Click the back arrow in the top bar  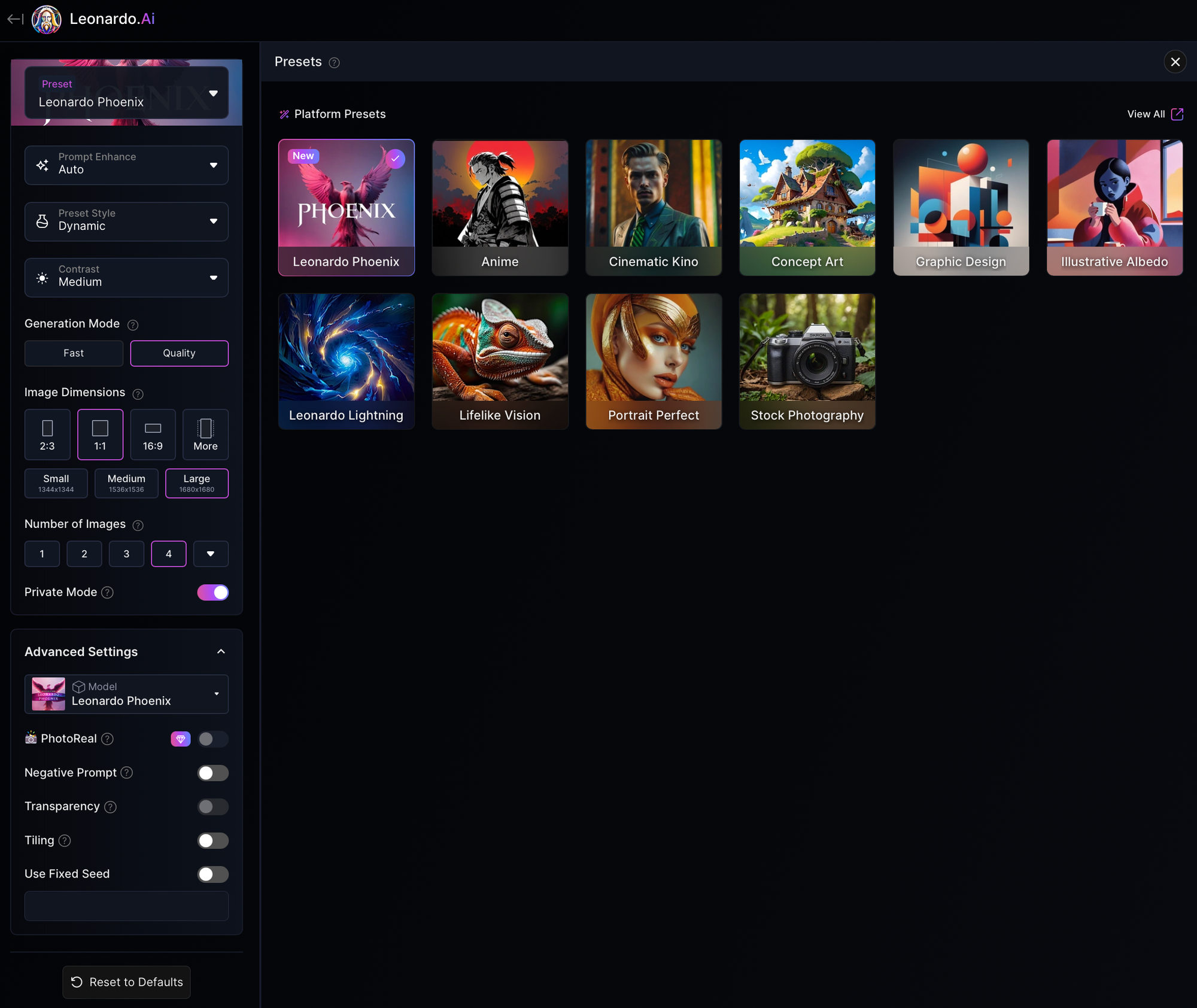14,19
